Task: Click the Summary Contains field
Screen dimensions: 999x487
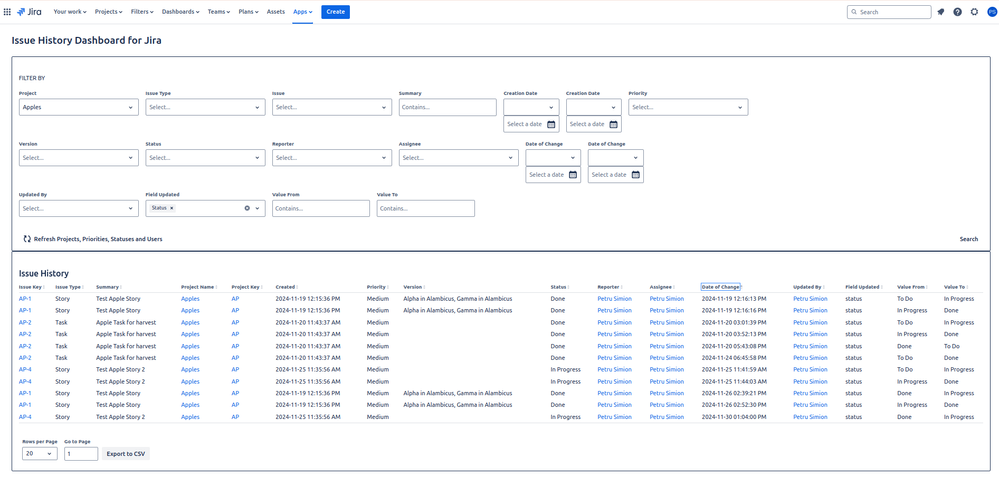Action: tap(447, 107)
